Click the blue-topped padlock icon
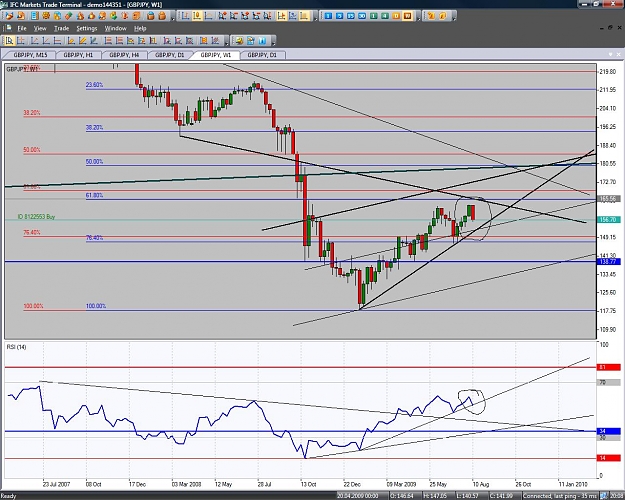This screenshot has height=500, width=625. click(151, 16)
